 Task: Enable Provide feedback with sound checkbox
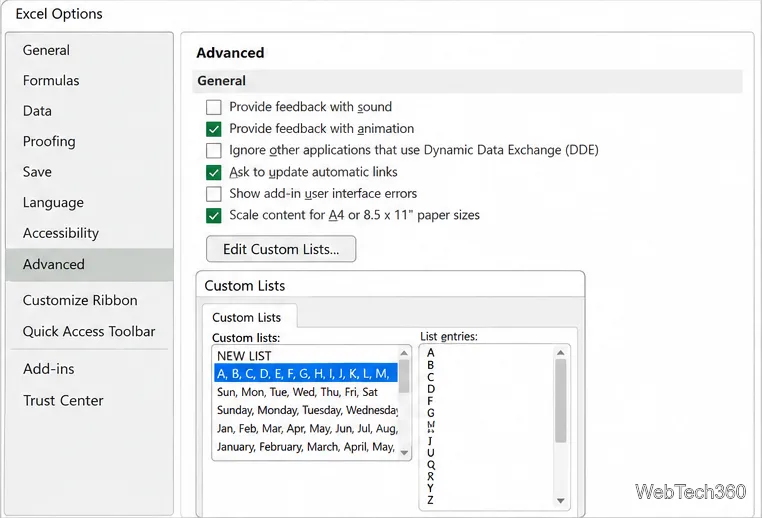pos(214,107)
